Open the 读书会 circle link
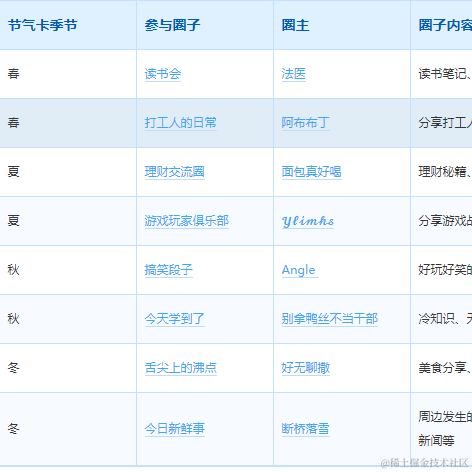This screenshot has width=472, height=472. click(163, 74)
